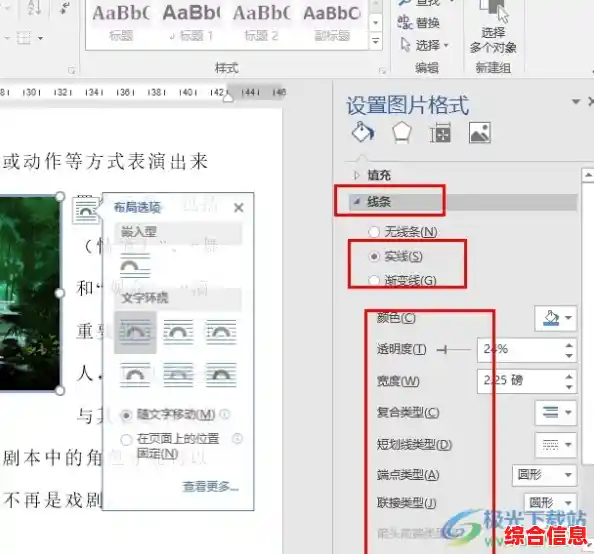Choose the inline with text layout icon
Viewport: 594px width, 554px height.
tap(135, 265)
